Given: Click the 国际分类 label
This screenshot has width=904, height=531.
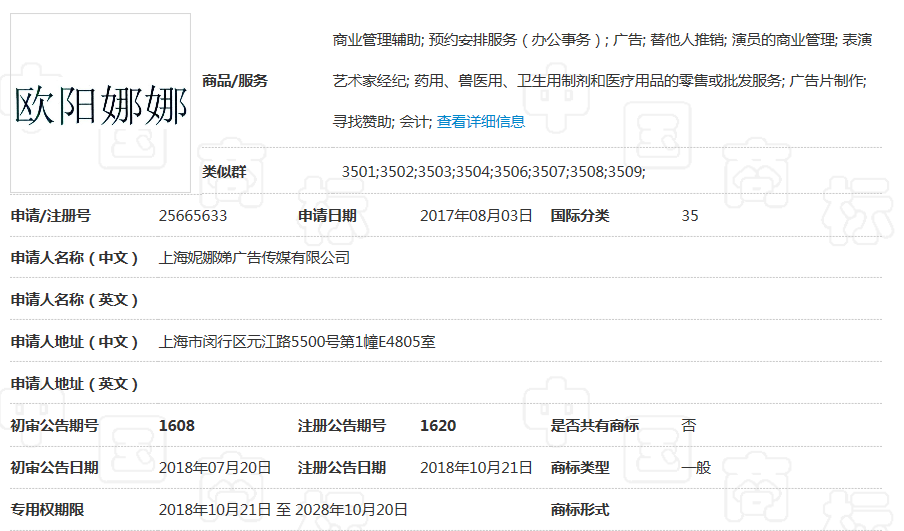Looking at the screenshot, I should [x=580, y=216].
